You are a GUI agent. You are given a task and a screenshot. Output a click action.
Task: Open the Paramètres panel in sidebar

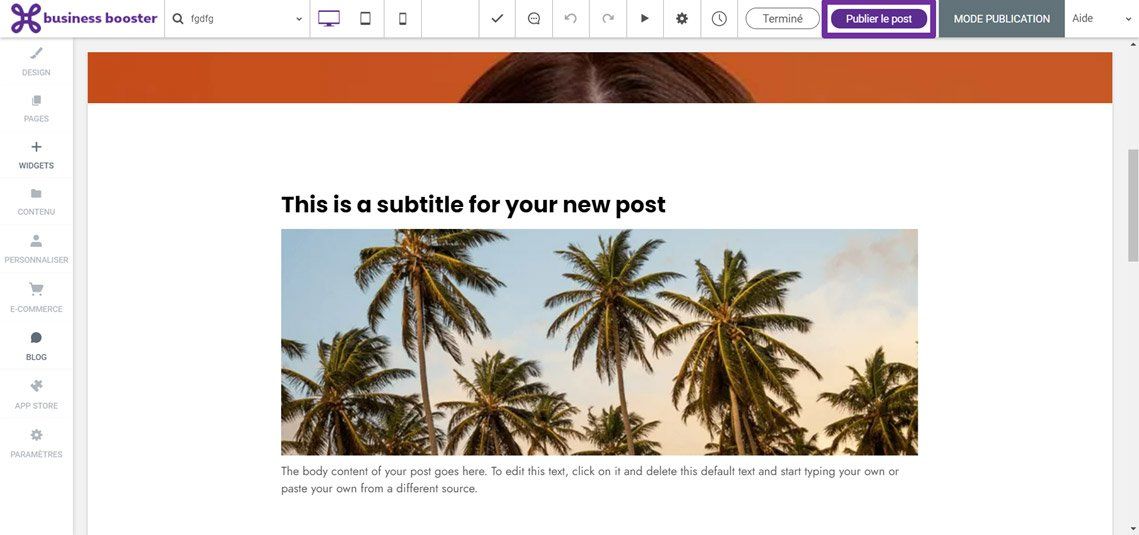pos(36,443)
